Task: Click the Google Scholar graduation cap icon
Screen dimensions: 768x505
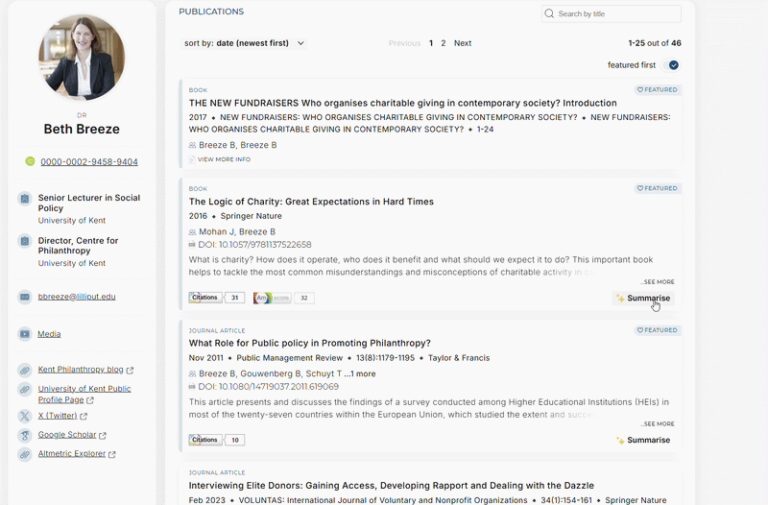Action: [24, 435]
